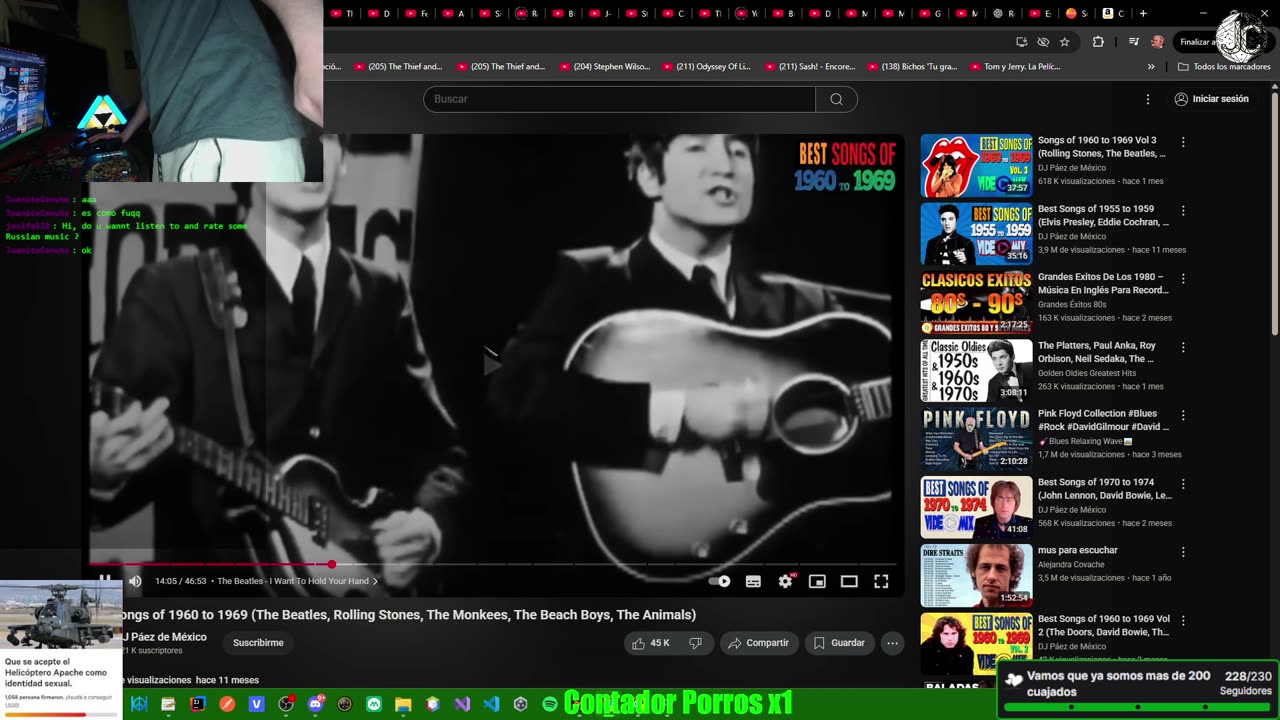Open bookmark '(211) Odyssey Of Li...'
Viewport: 1280px width, 720px height.
(x=707, y=67)
